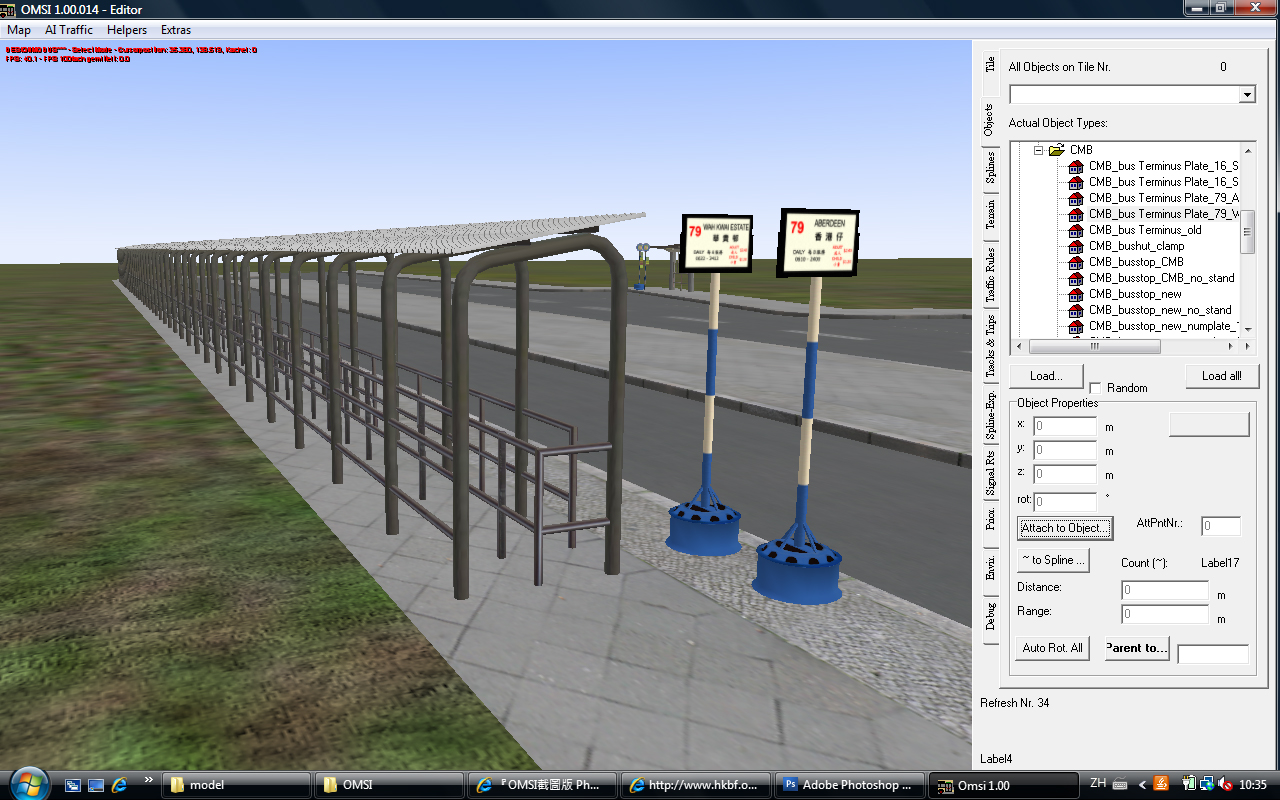
Task: Expand the Quick Launch overflow chevron
Action: 149,780
